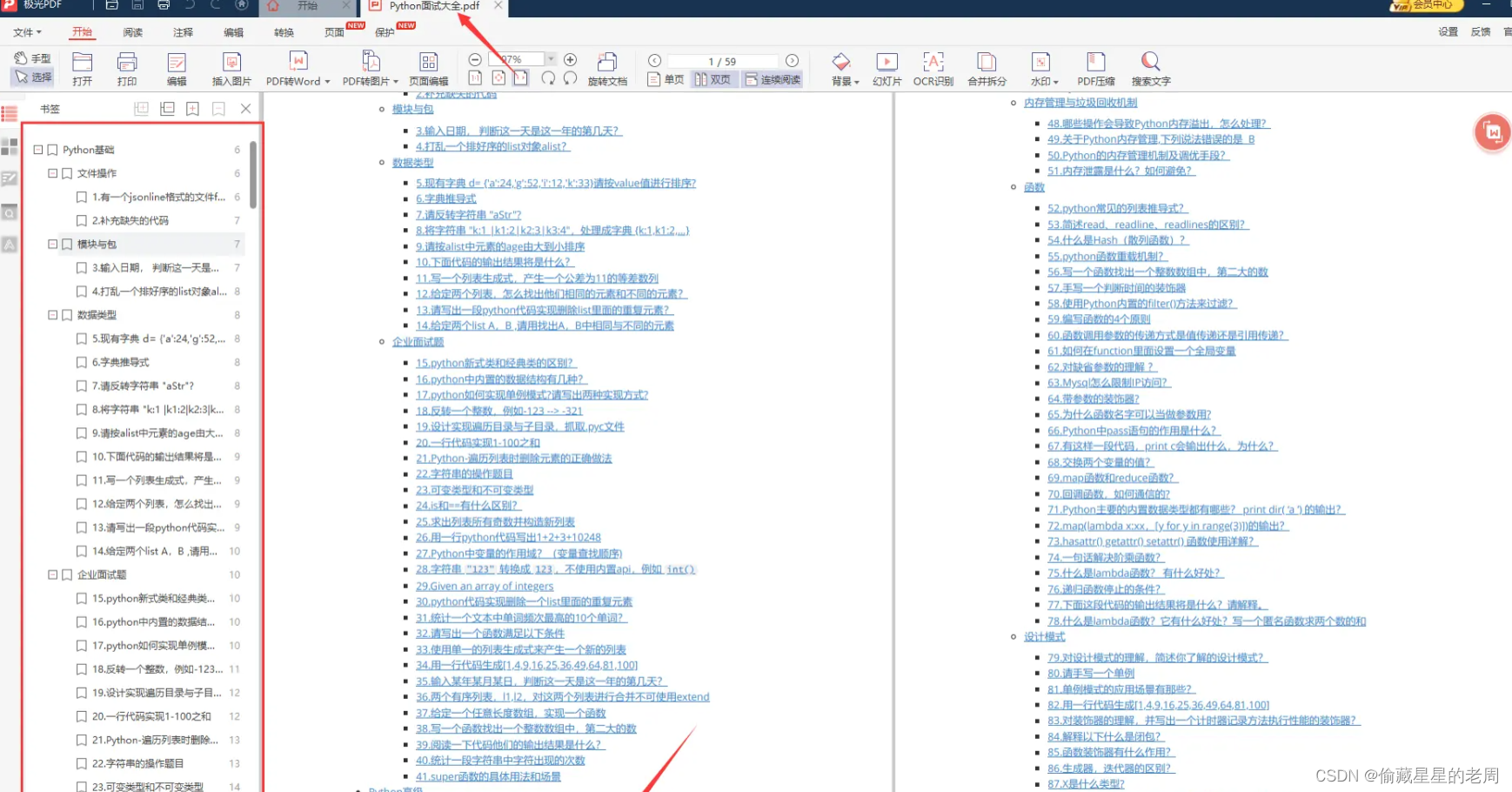
Task: Check the 企业面试题 bookmark checkbox
Action: click(67, 574)
